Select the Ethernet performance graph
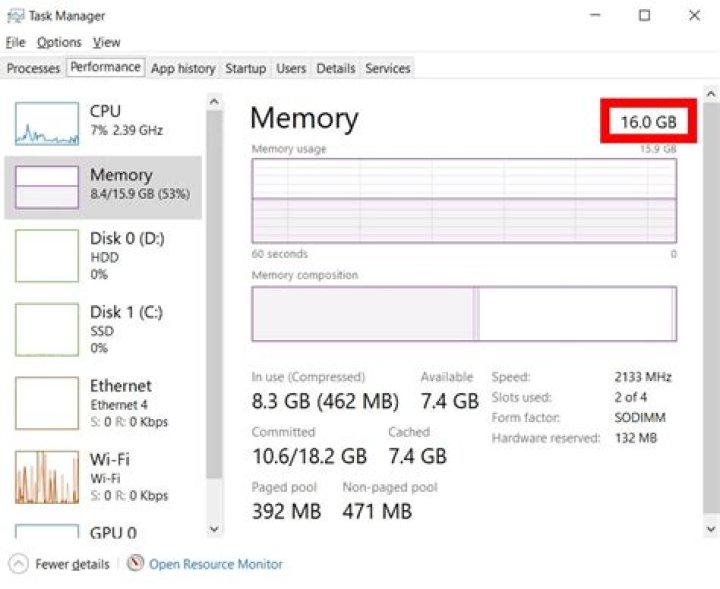 tap(46, 403)
